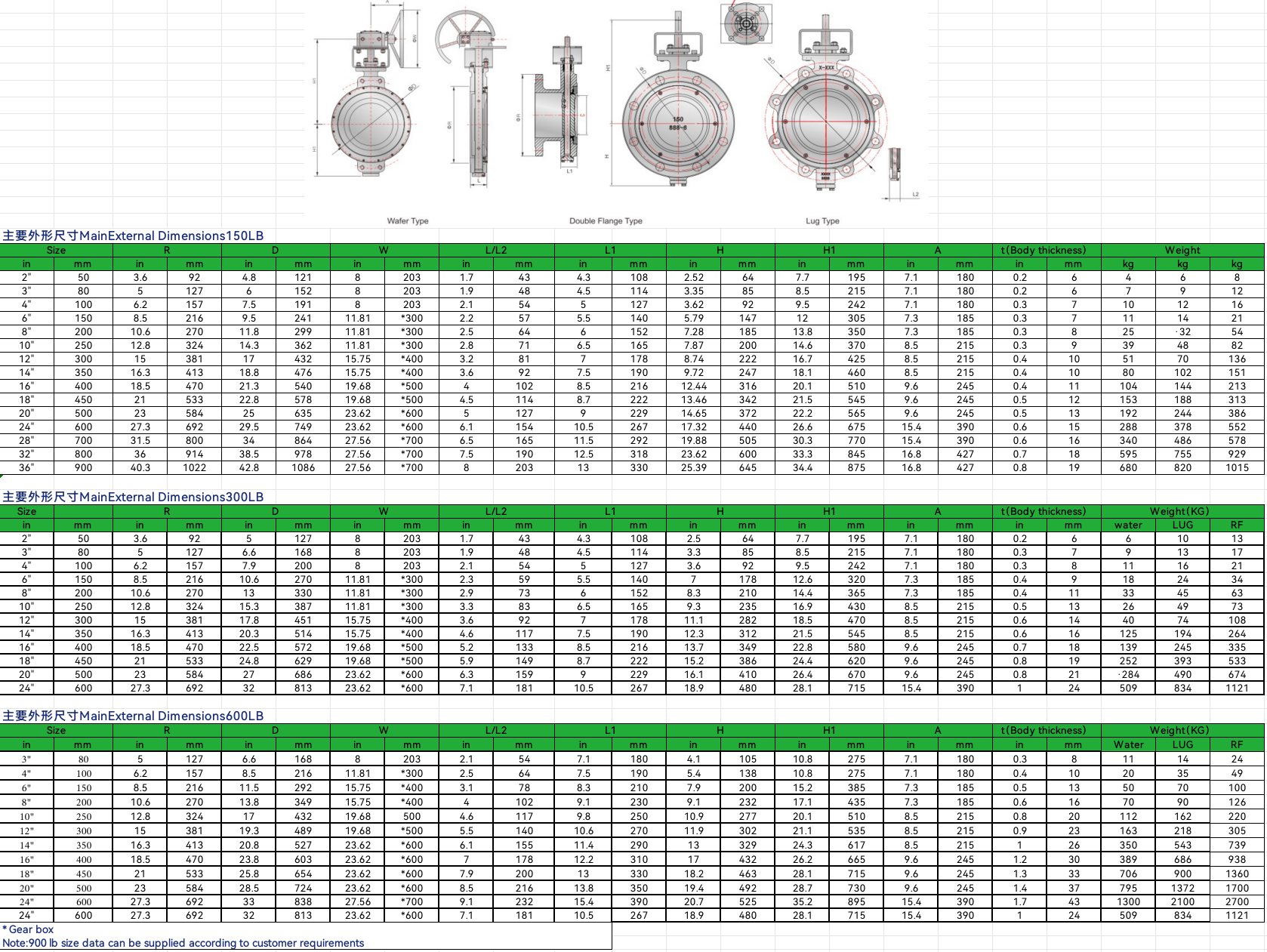Screen dimensions: 1267x952
Task: Select the MainExternal Dimensions150LB title cell
Action: coord(133,236)
